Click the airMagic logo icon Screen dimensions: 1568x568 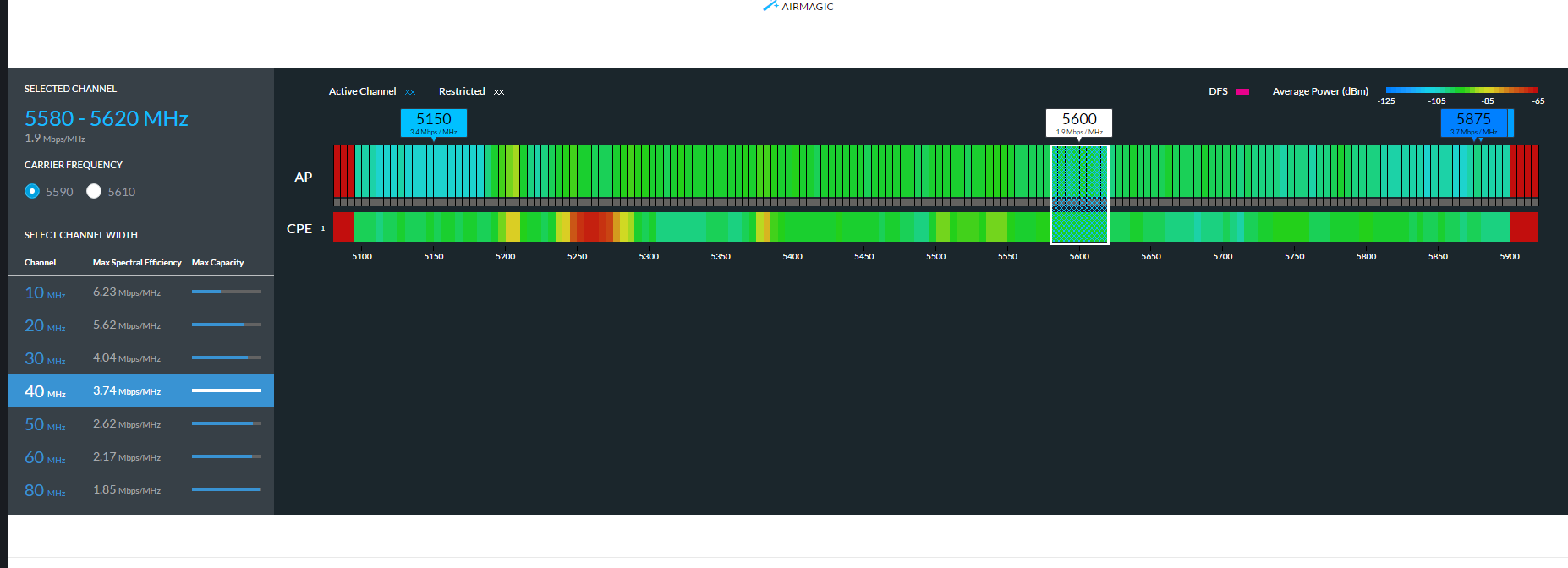pyautogui.click(x=770, y=6)
